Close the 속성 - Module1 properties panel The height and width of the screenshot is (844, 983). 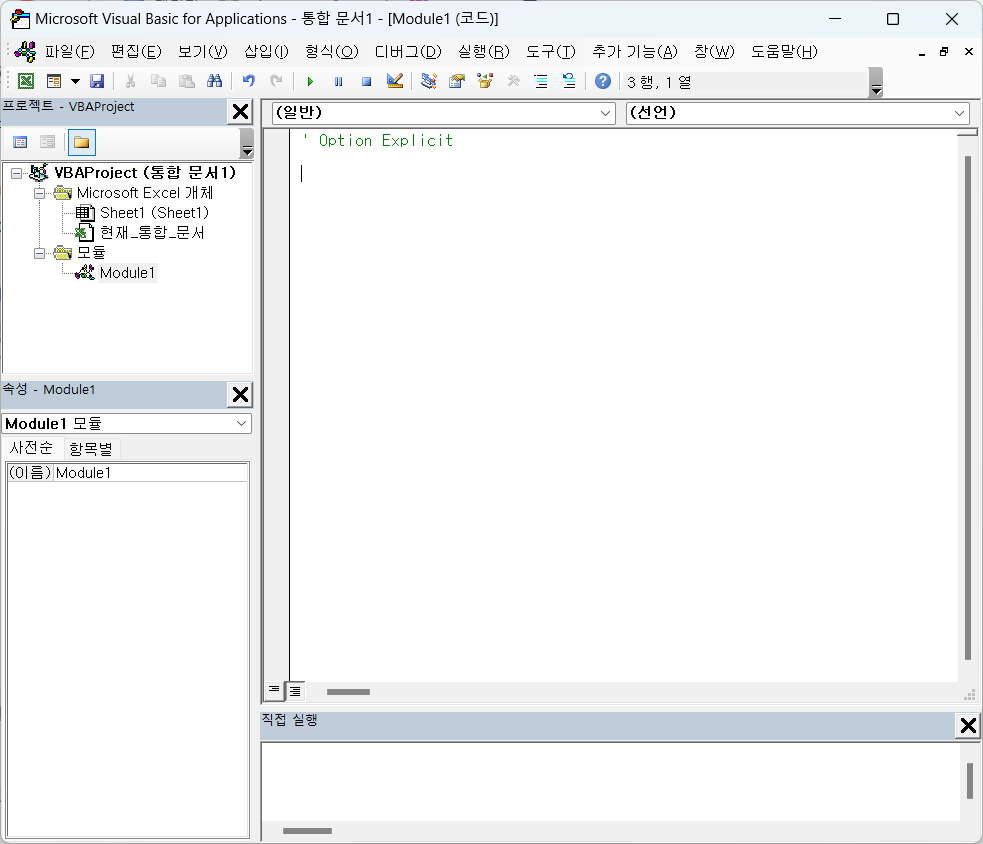coord(240,394)
